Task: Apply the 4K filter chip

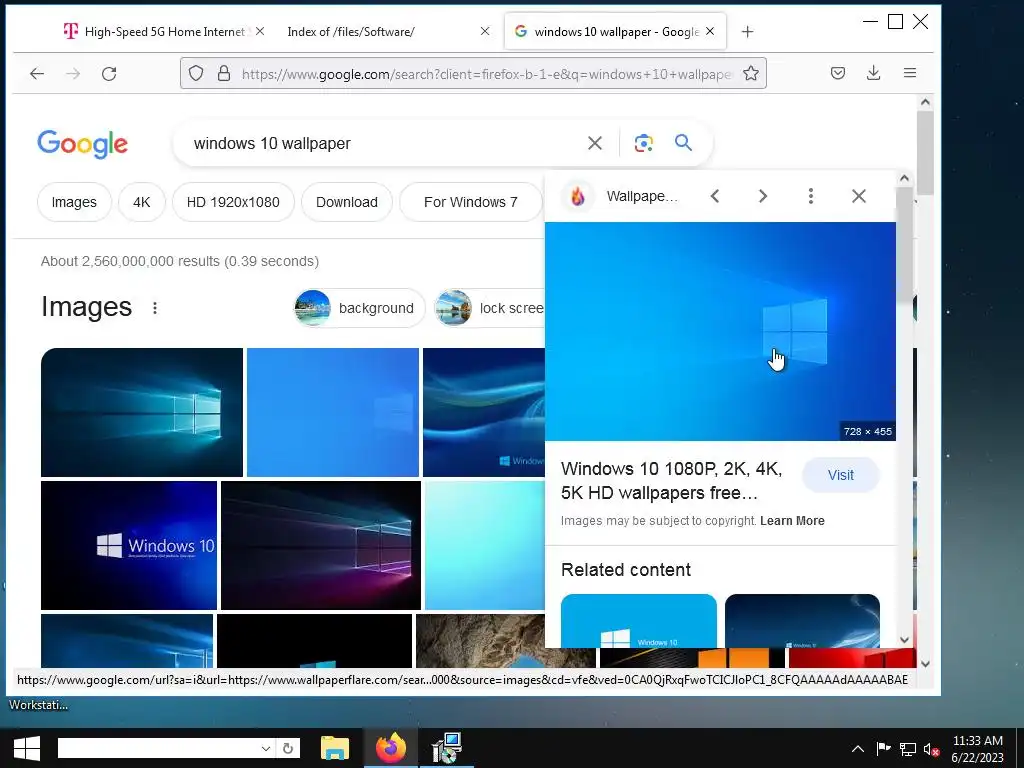Action: (142, 202)
